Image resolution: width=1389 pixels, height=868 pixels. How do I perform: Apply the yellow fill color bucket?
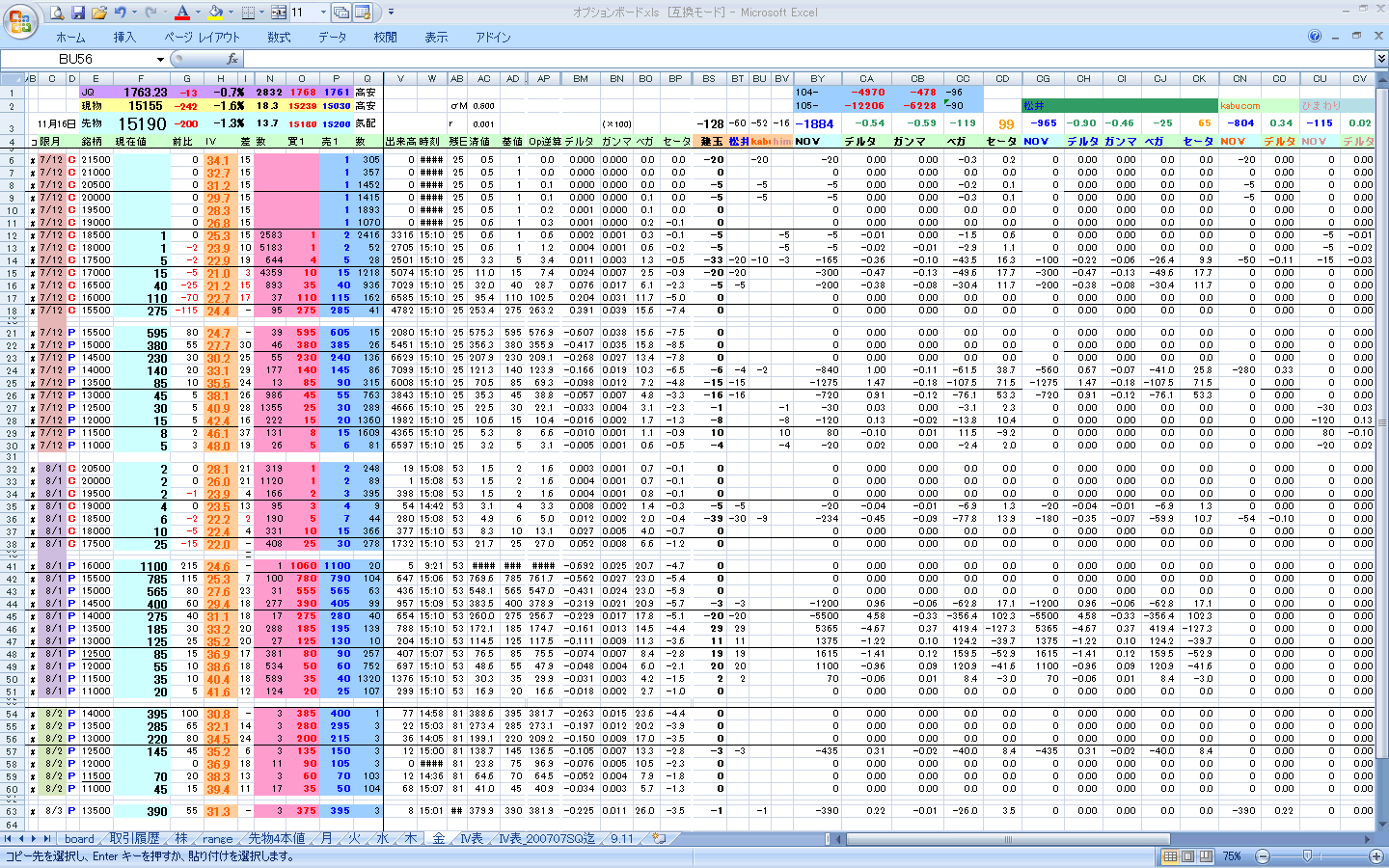click(x=215, y=13)
